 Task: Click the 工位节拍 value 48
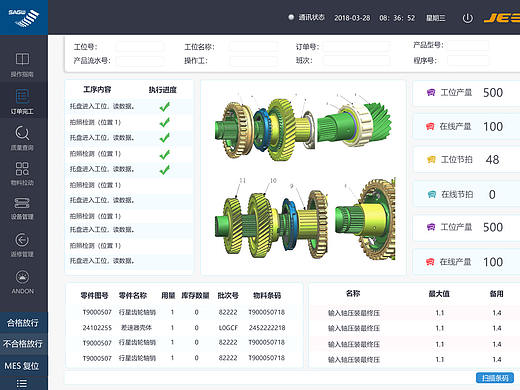pos(492,160)
